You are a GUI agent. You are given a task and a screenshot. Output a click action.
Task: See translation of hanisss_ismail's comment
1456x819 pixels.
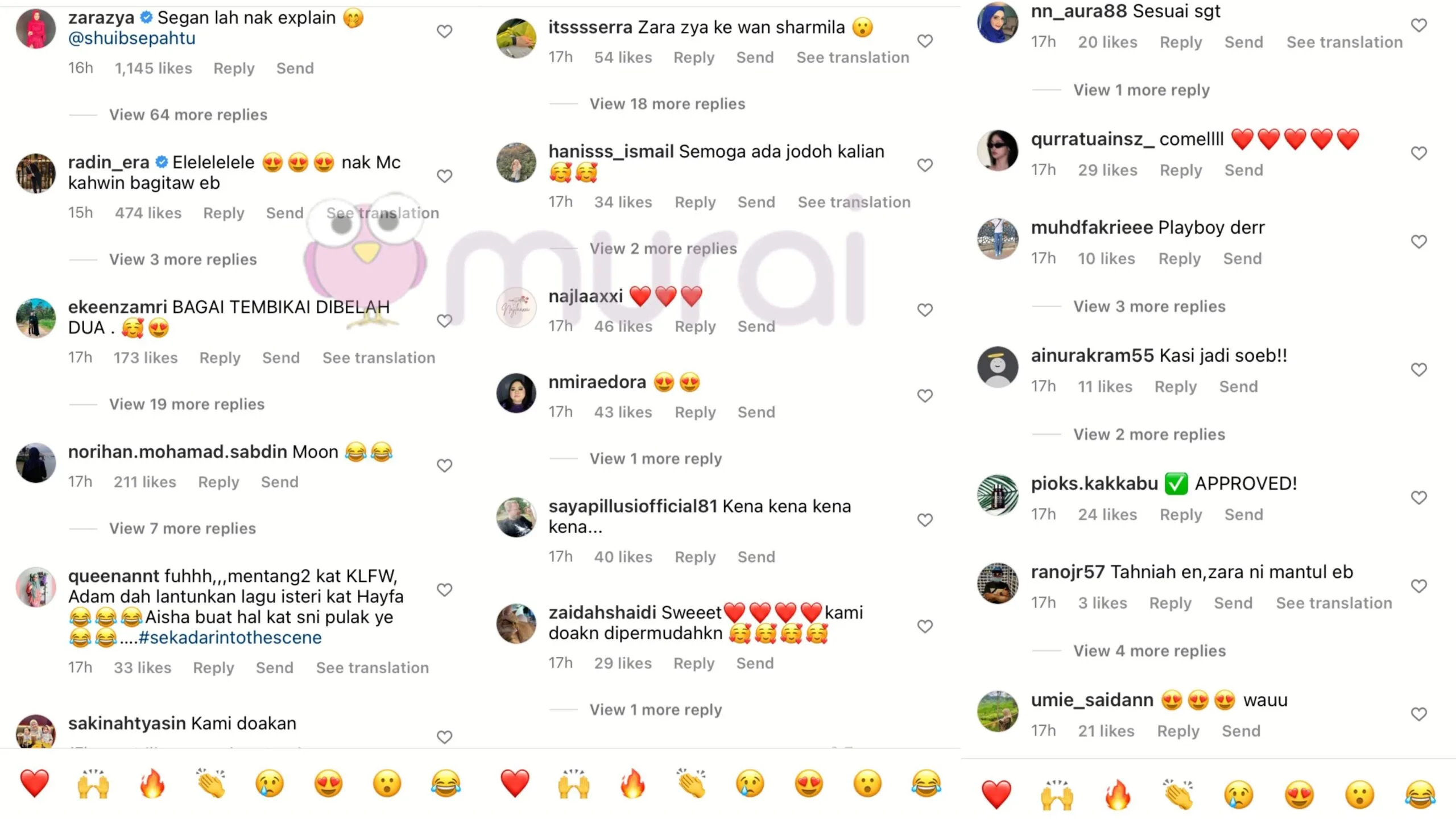[854, 202]
